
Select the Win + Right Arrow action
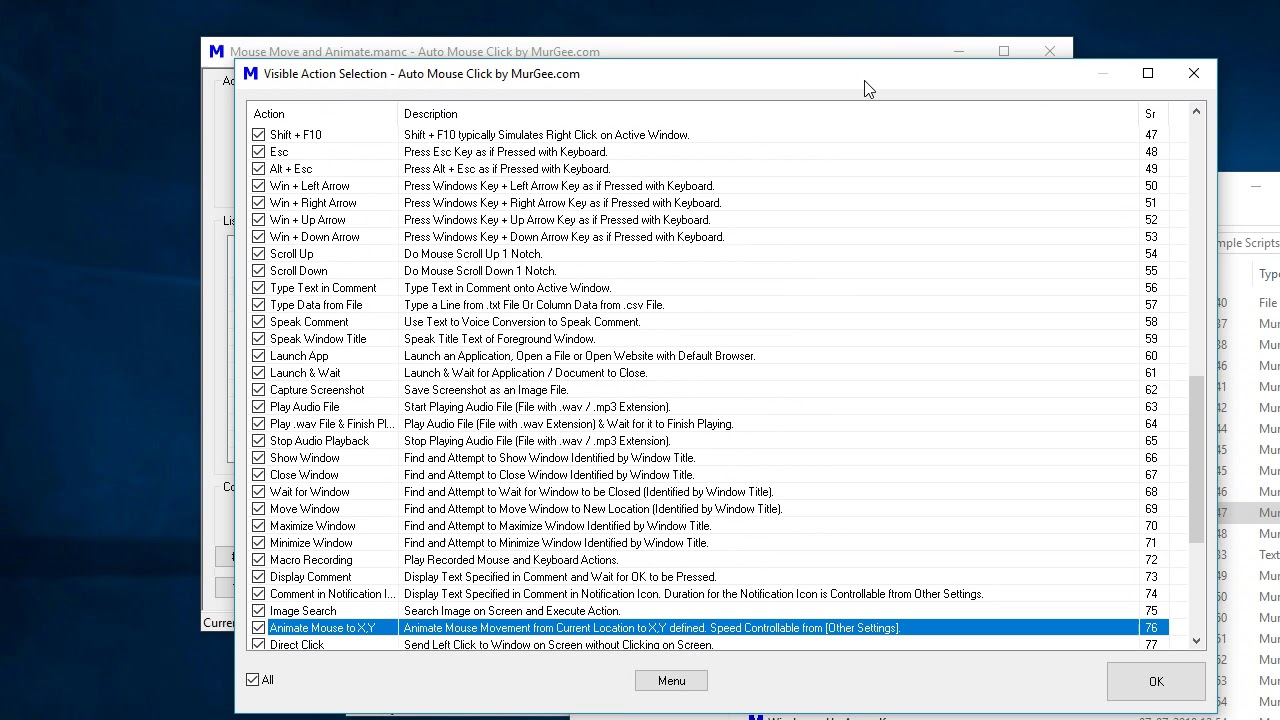click(708, 203)
